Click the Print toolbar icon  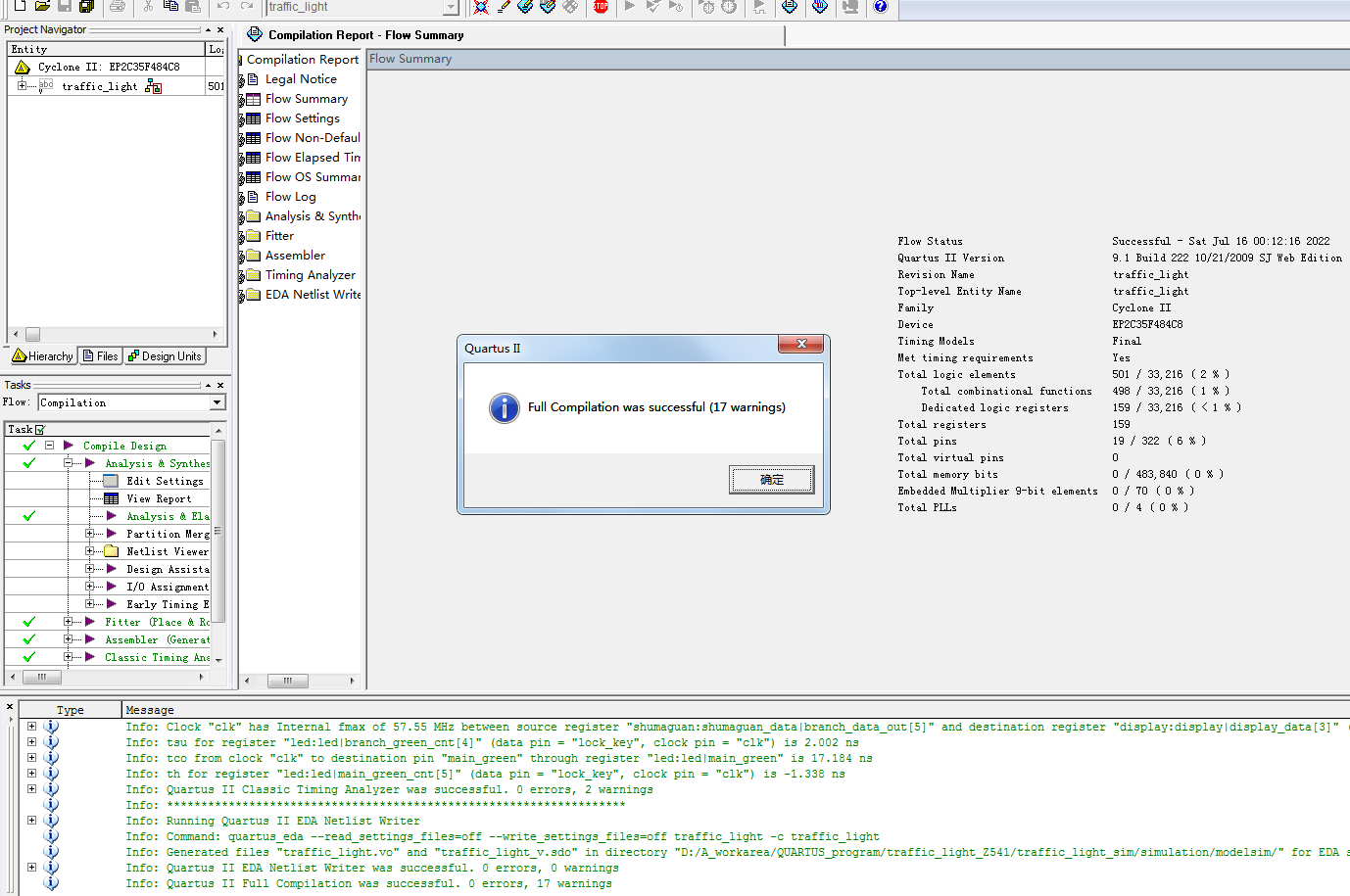tap(118, 6)
